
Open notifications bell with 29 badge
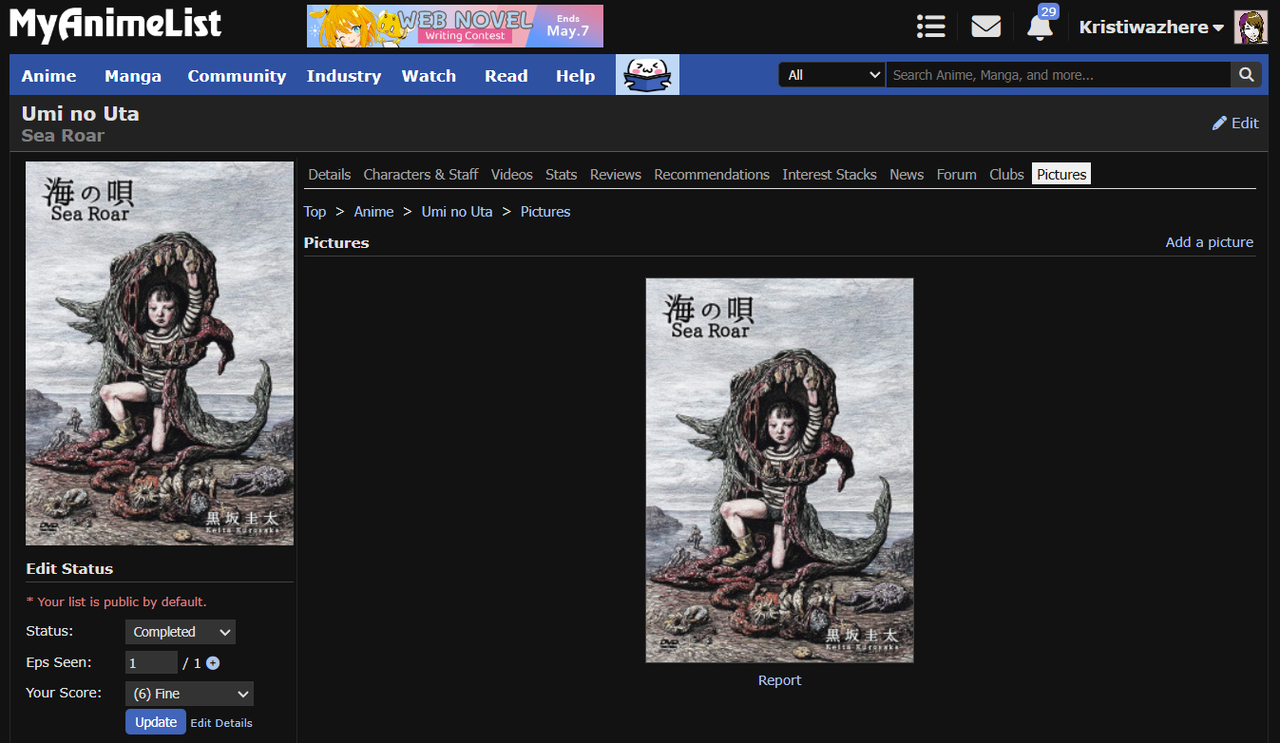coord(1041,25)
